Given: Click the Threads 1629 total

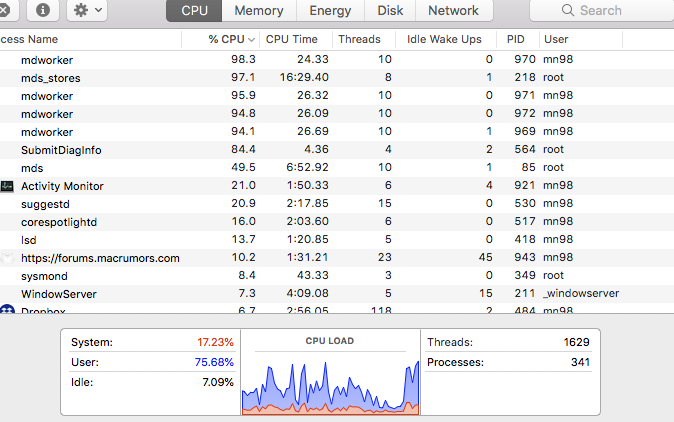Looking at the screenshot, I should point(576,342).
